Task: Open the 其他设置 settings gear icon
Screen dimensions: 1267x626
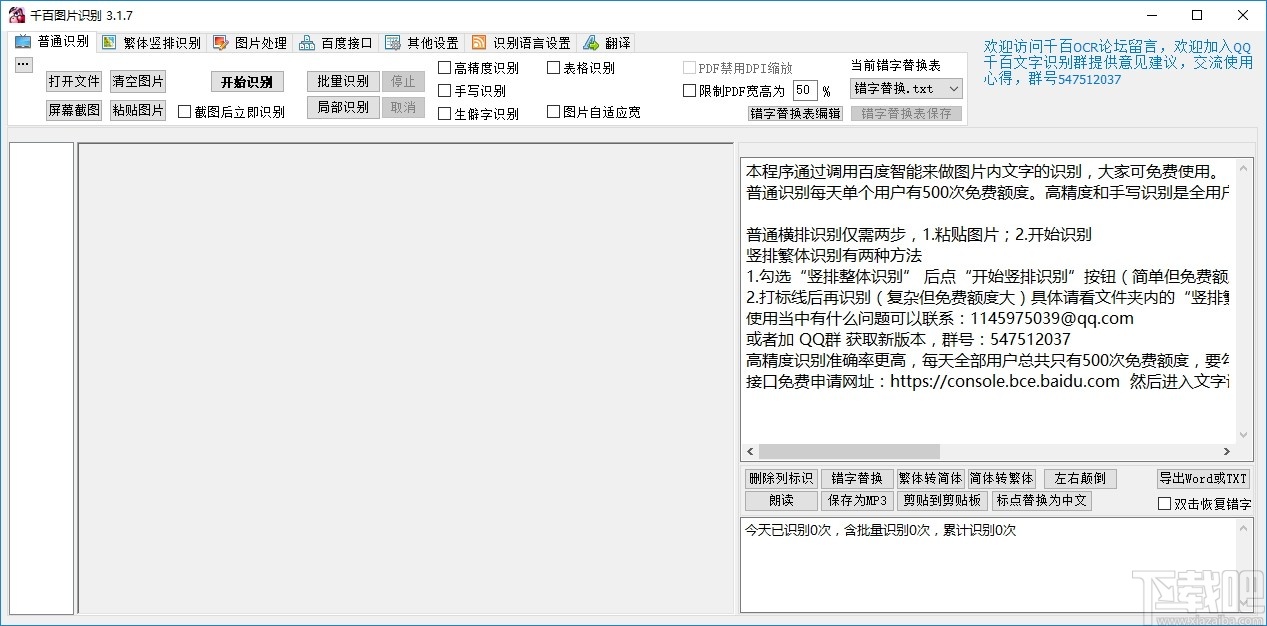Action: pyautogui.click(x=392, y=42)
